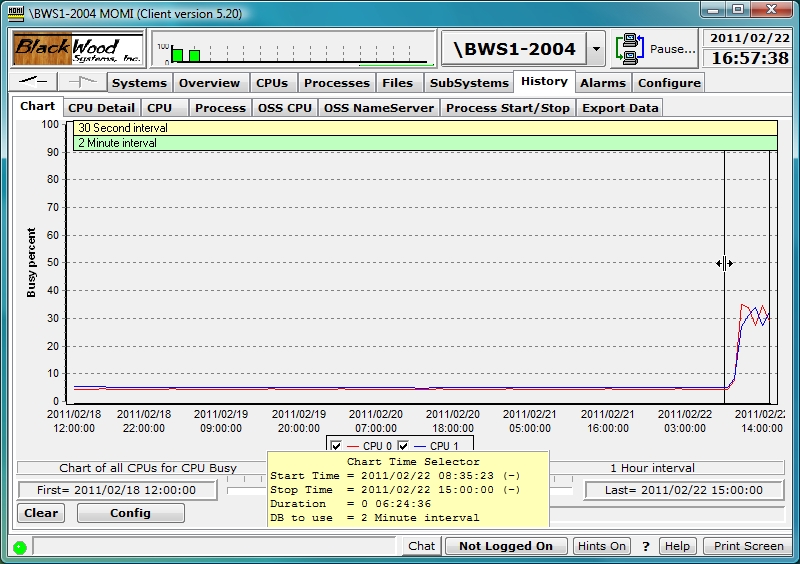
Task: Minimize the MOMI window
Action: point(714,10)
